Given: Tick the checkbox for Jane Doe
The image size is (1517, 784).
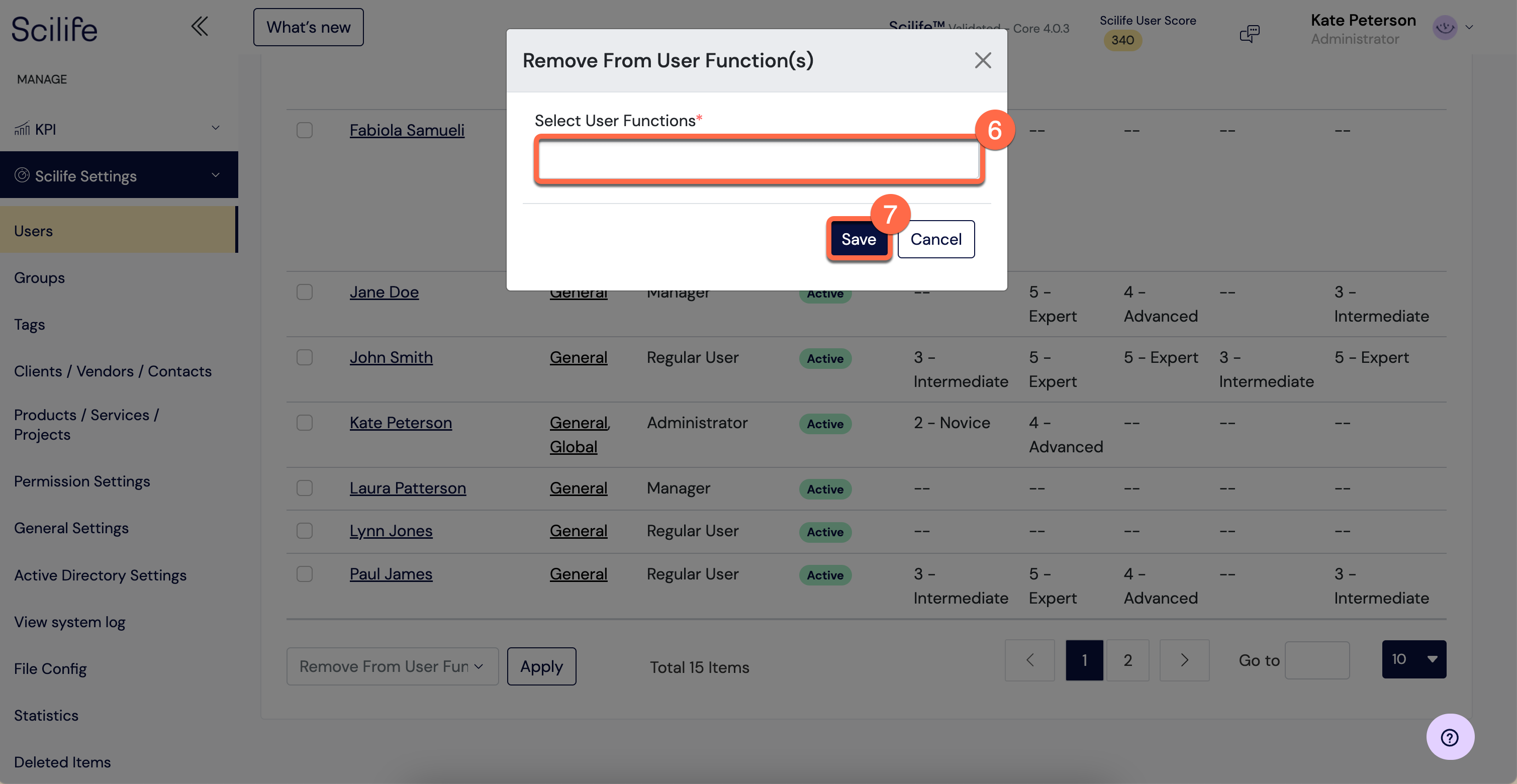Looking at the screenshot, I should [305, 292].
